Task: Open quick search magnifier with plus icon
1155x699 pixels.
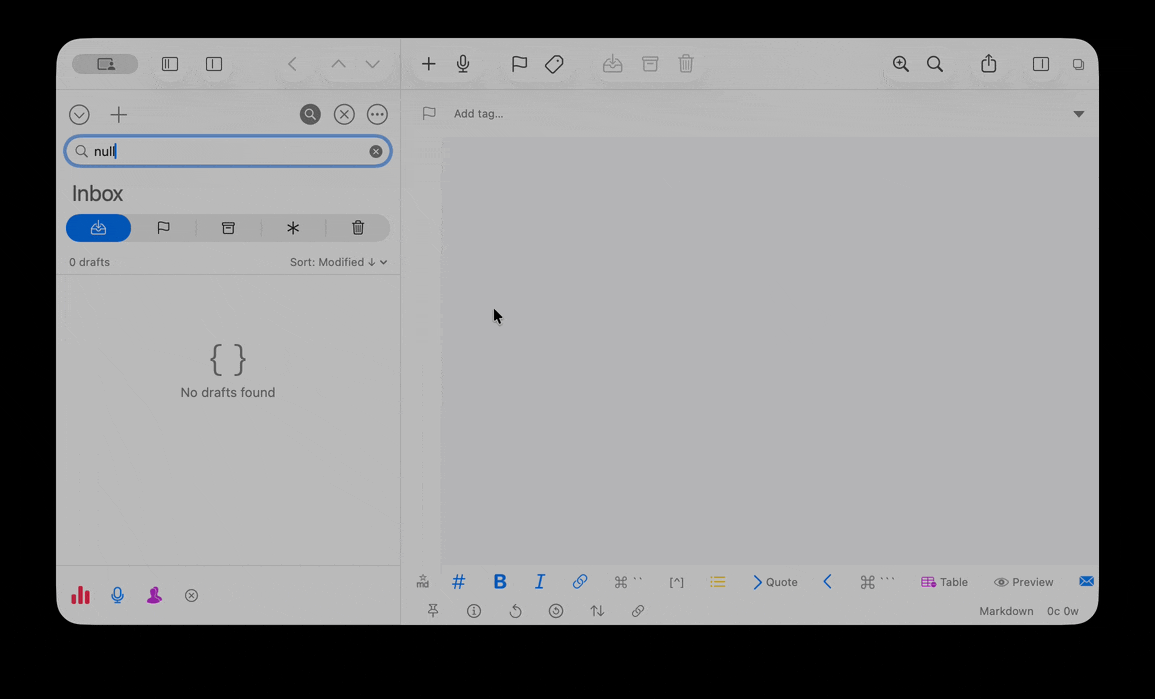Action: pos(900,64)
